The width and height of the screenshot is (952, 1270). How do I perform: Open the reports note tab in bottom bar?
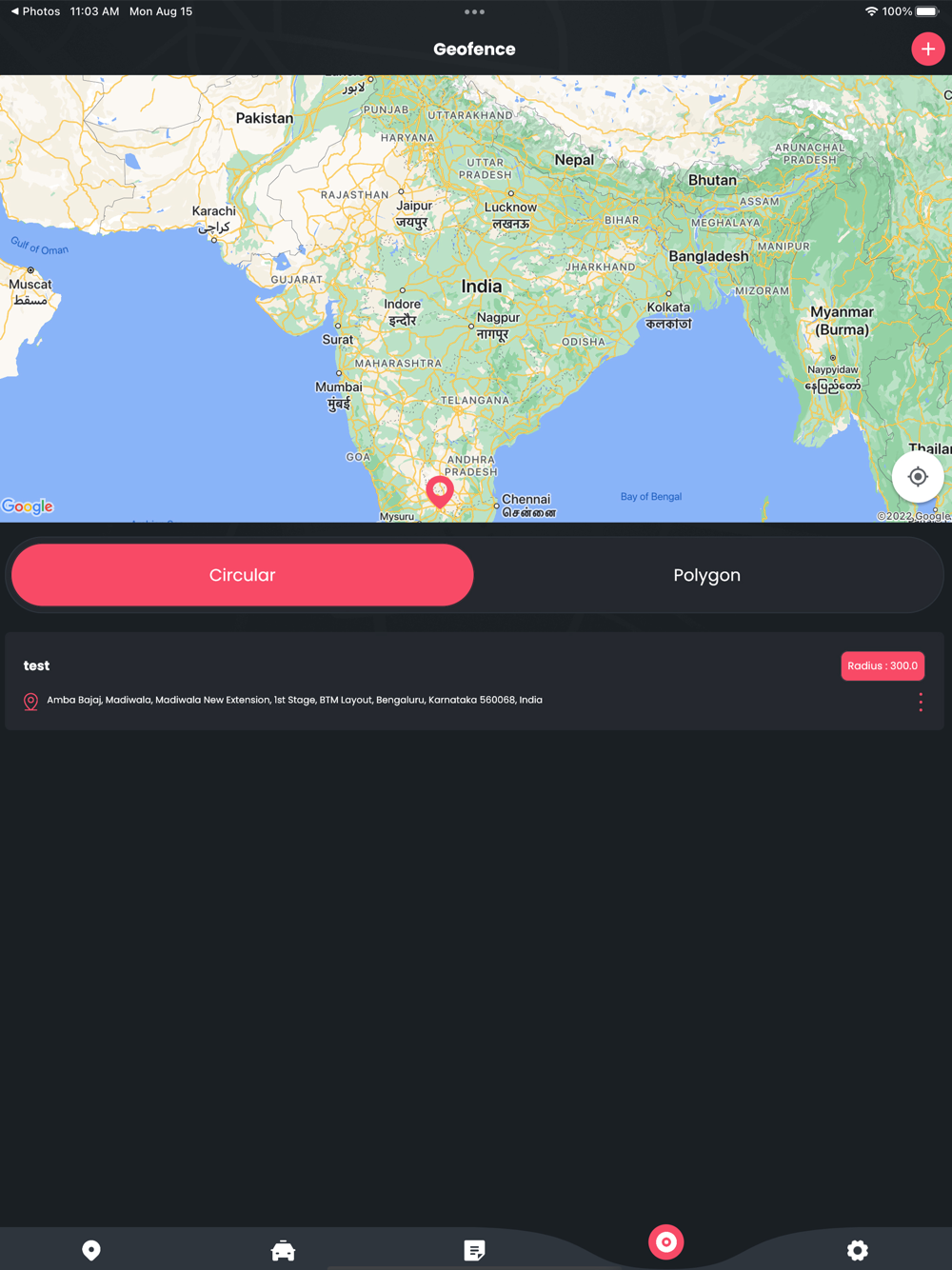click(474, 1250)
